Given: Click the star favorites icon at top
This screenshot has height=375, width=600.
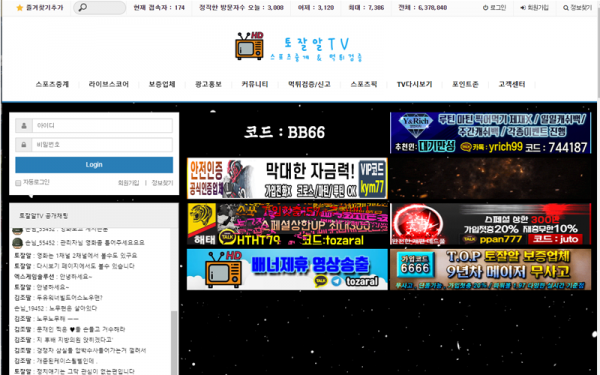Looking at the screenshot, I should (20, 8).
